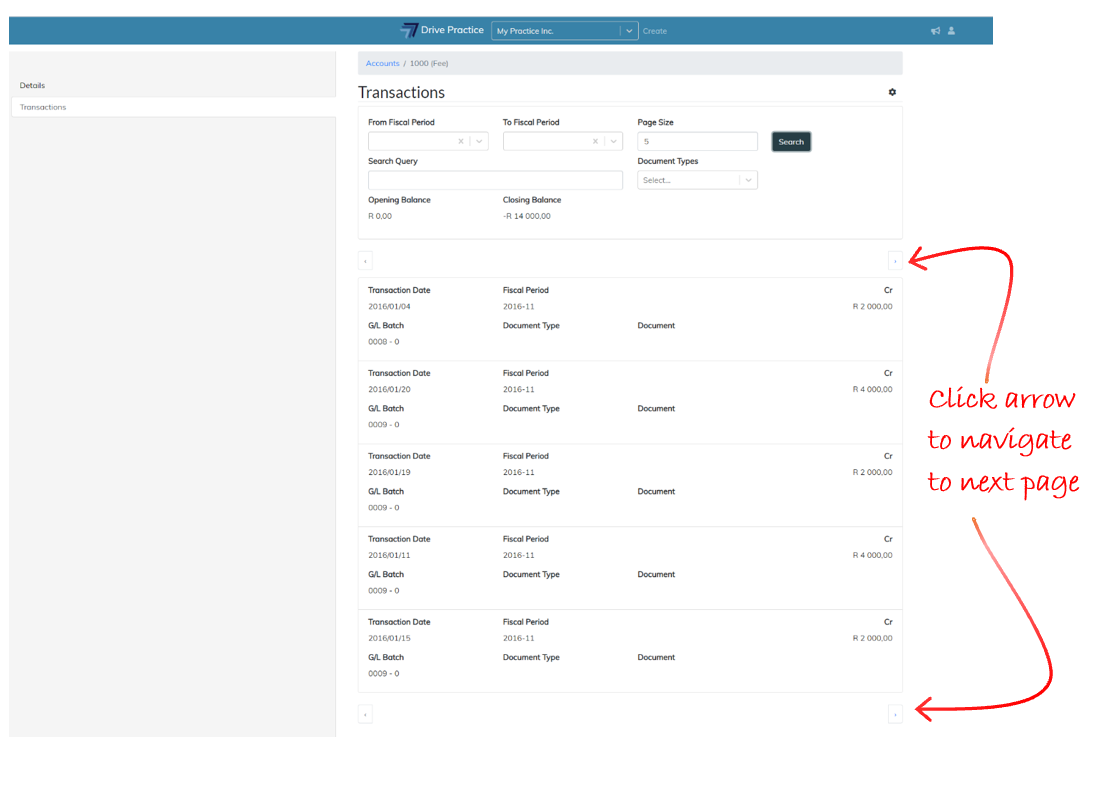Clear the To Fiscal Period selection
The height and width of the screenshot is (786, 1100).
595,142
